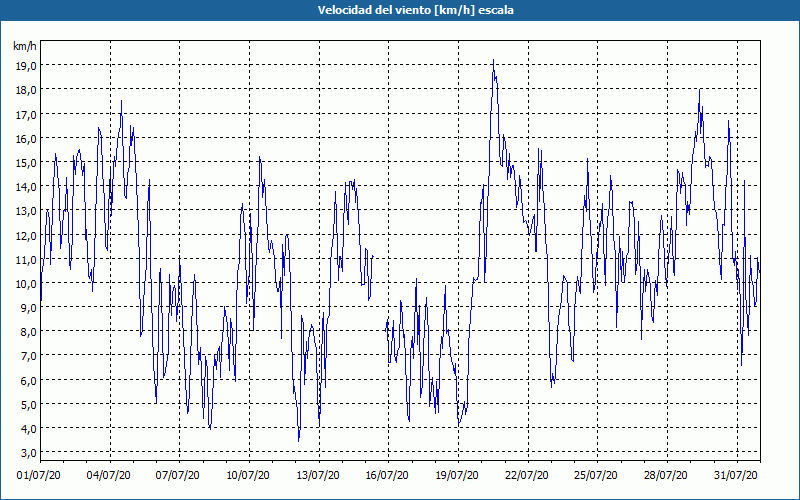Select the 16,0 y-axis value

[27, 139]
